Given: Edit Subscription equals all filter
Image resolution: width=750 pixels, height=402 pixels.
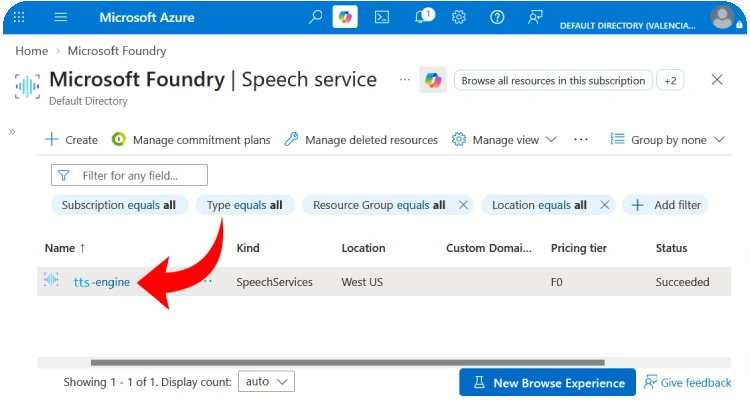Looking at the screenshot, I should [x=119, y=205].
